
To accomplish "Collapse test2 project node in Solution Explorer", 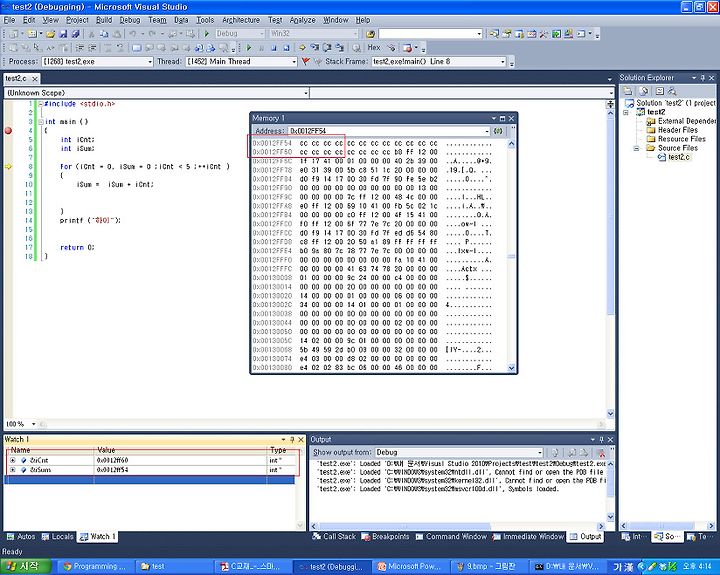I will coord(626,112).
